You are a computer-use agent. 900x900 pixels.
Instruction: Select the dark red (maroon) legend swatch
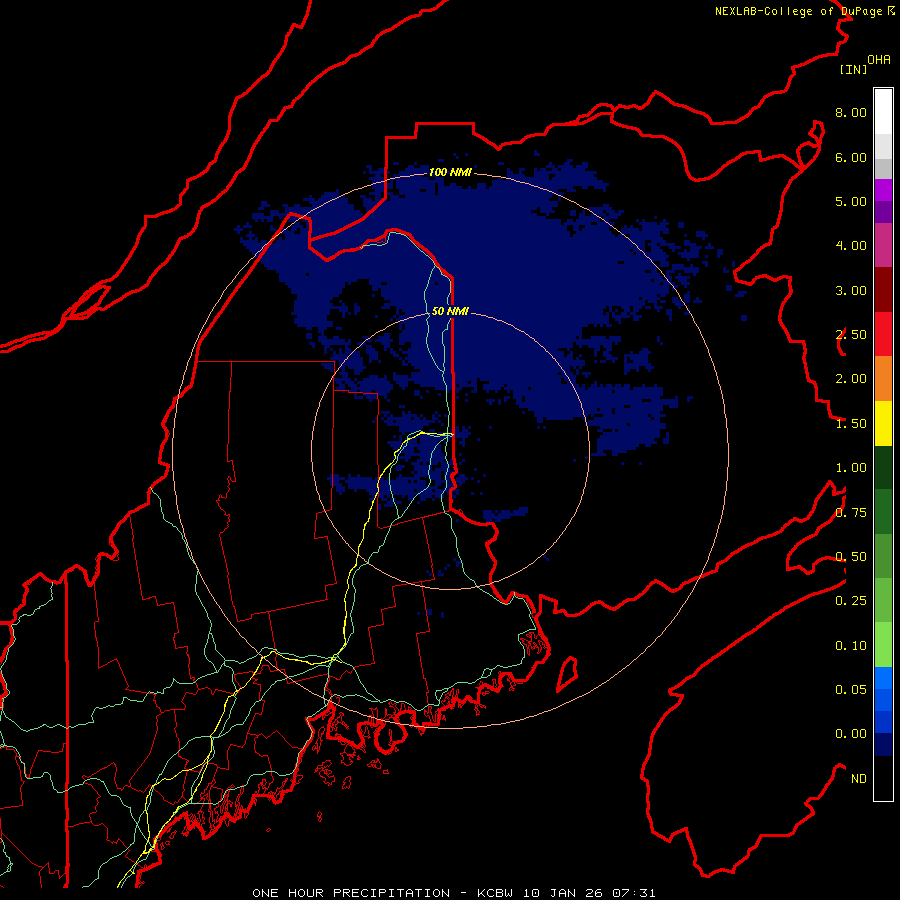coord(883,290)
